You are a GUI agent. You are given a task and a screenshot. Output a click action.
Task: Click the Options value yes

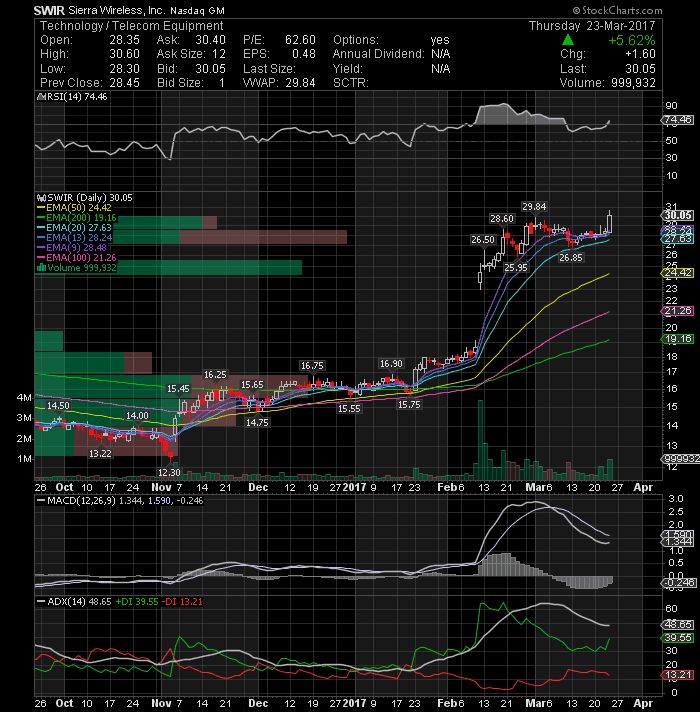point(440,40)
